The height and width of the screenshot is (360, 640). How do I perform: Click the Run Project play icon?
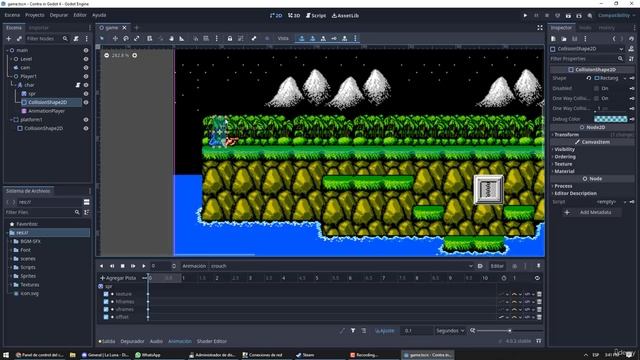pos(525,16)
